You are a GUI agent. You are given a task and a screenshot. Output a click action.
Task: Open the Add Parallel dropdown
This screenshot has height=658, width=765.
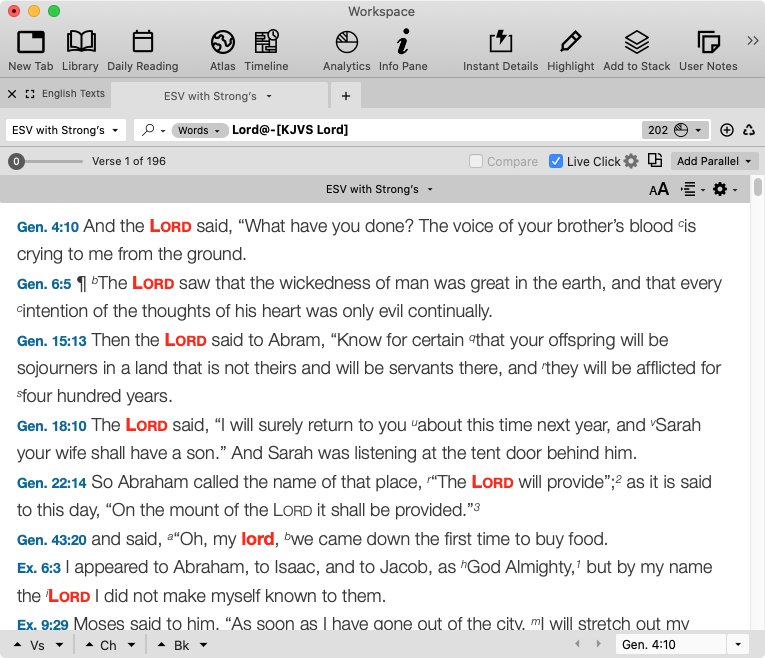[x=715, y=161]
